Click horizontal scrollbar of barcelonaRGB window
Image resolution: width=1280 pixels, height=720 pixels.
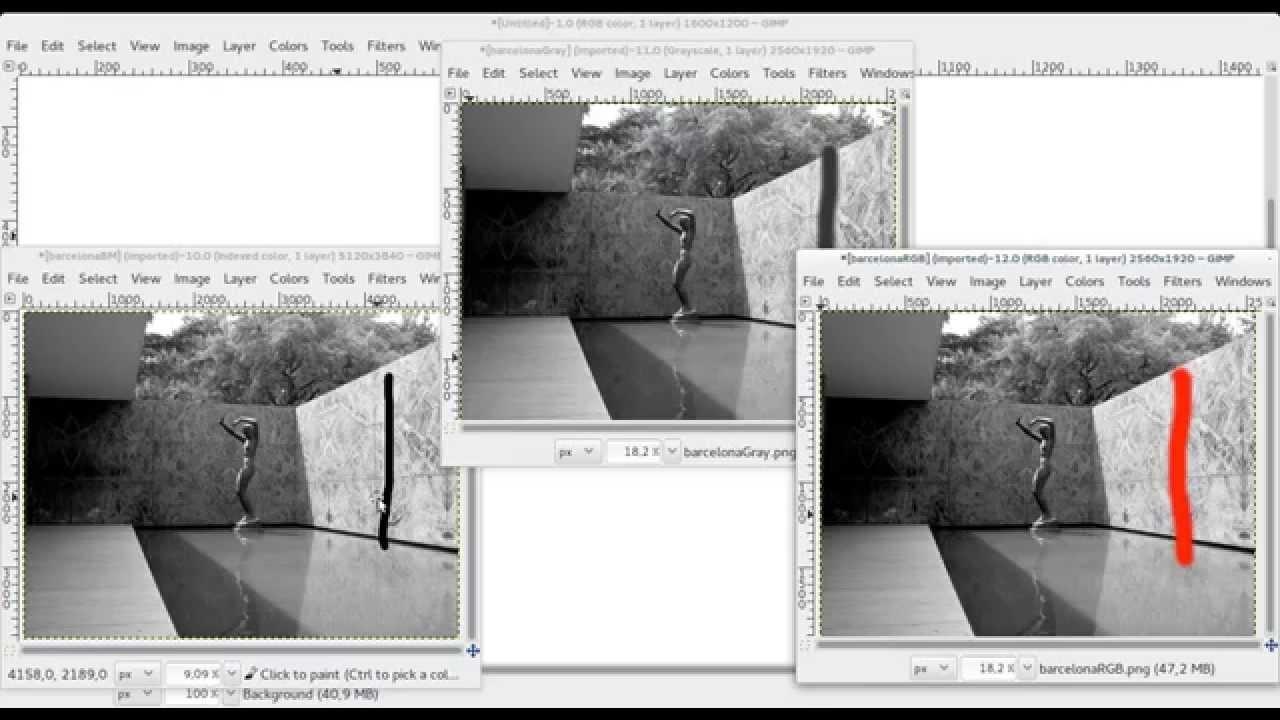pyautogui.click(x=1038, y=646)
